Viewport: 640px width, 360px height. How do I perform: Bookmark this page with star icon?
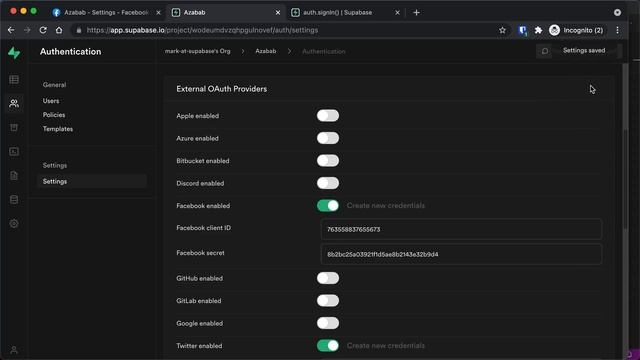502,30
